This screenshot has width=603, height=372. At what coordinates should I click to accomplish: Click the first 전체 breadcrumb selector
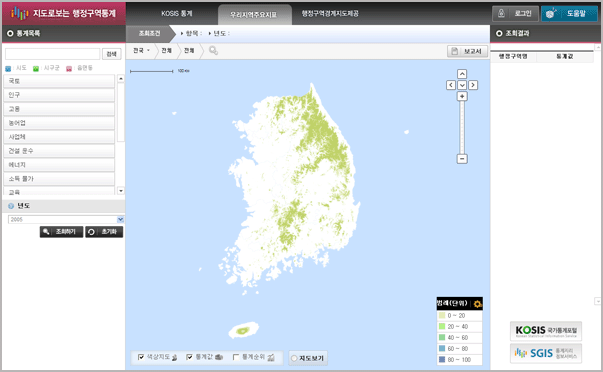click(167, 50)
